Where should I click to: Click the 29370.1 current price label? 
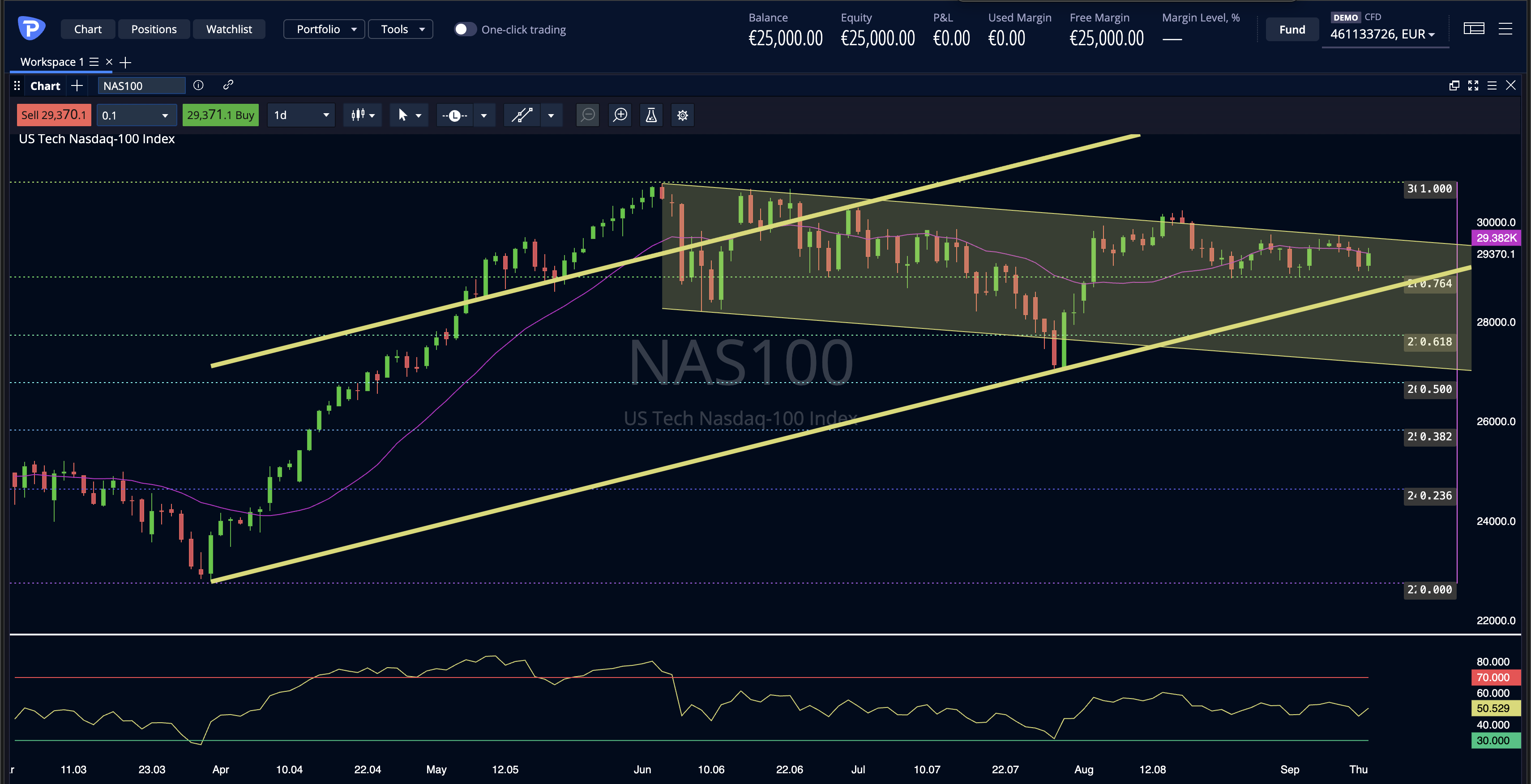[x=1496, y=254]
